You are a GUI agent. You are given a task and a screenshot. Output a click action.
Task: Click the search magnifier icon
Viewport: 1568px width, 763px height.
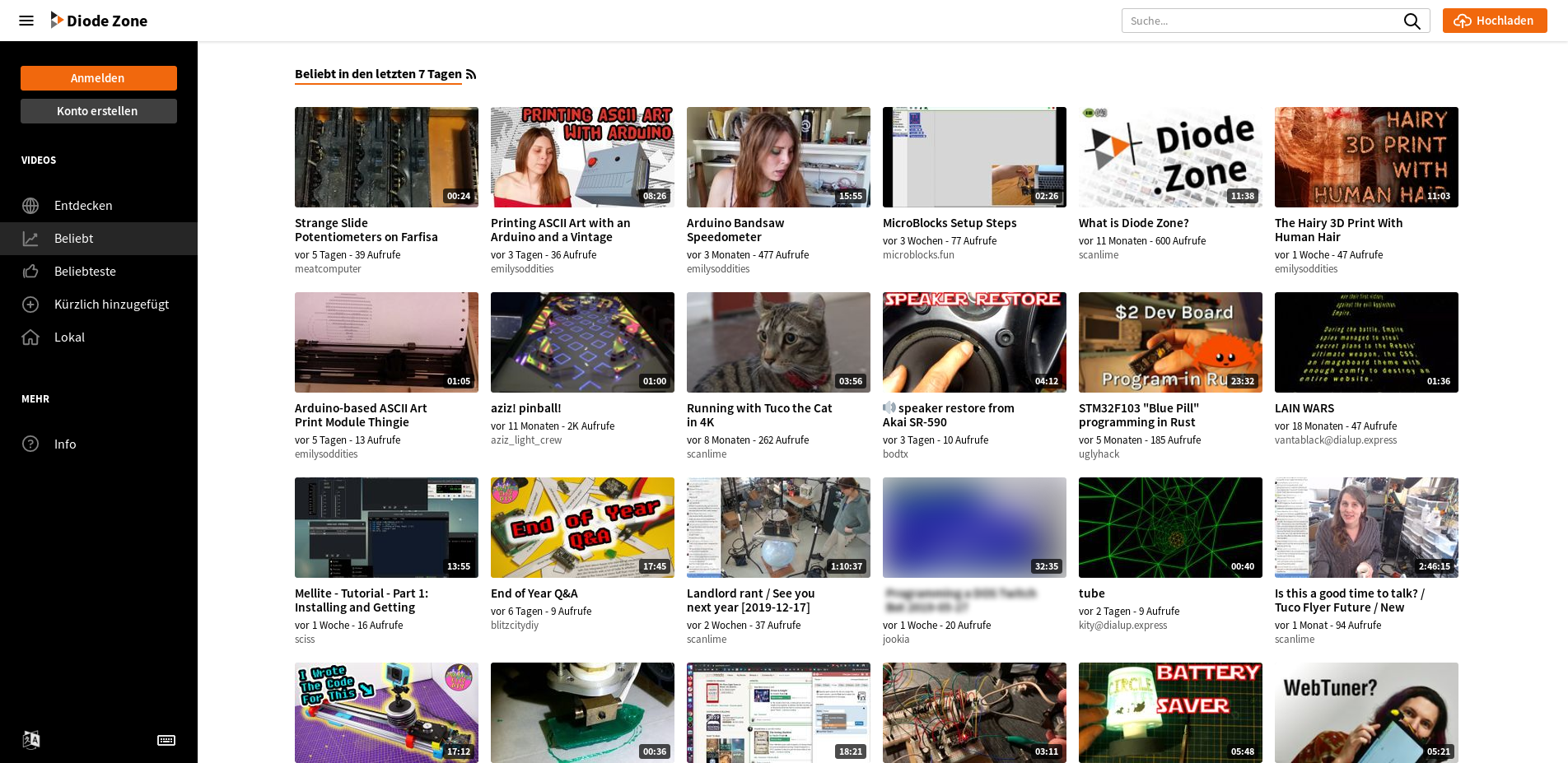[1412, 21]
